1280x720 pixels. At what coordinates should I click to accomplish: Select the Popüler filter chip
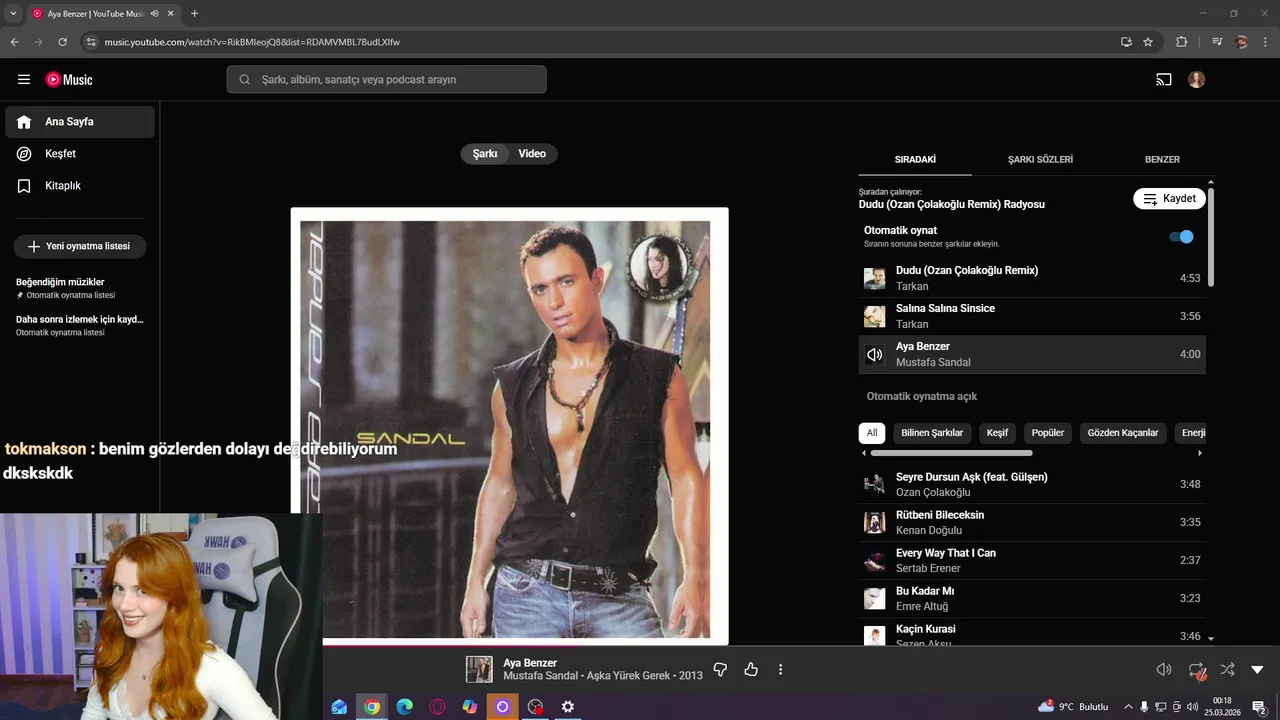pos(1048,433)
